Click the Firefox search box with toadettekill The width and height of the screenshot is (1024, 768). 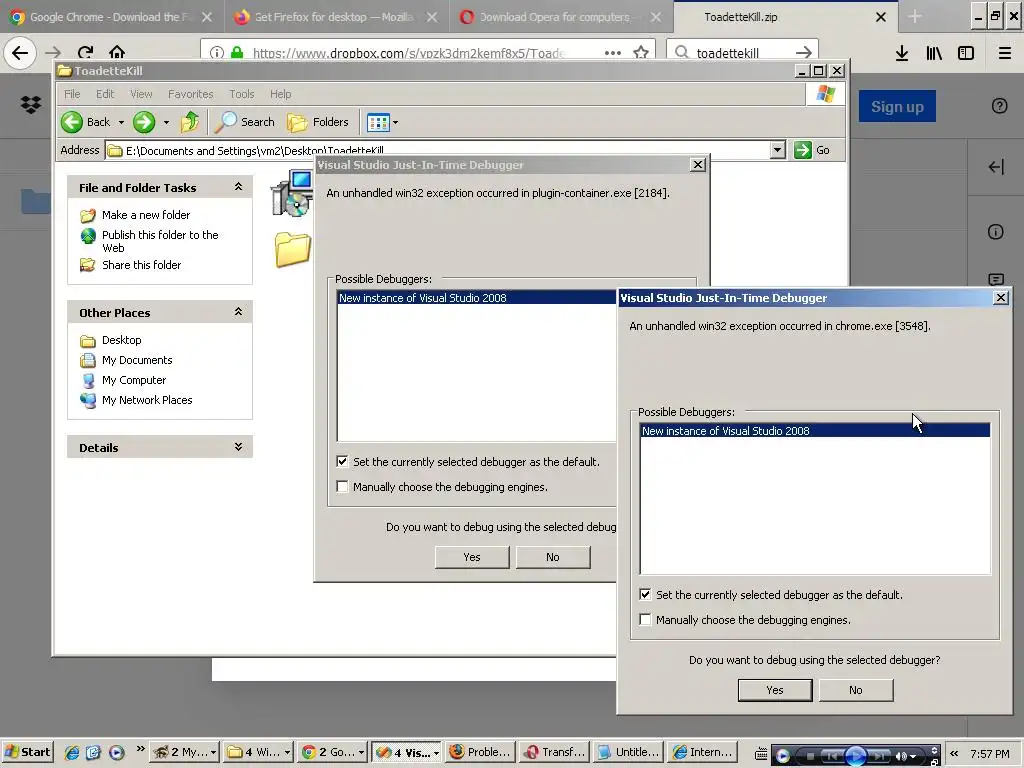743,53
